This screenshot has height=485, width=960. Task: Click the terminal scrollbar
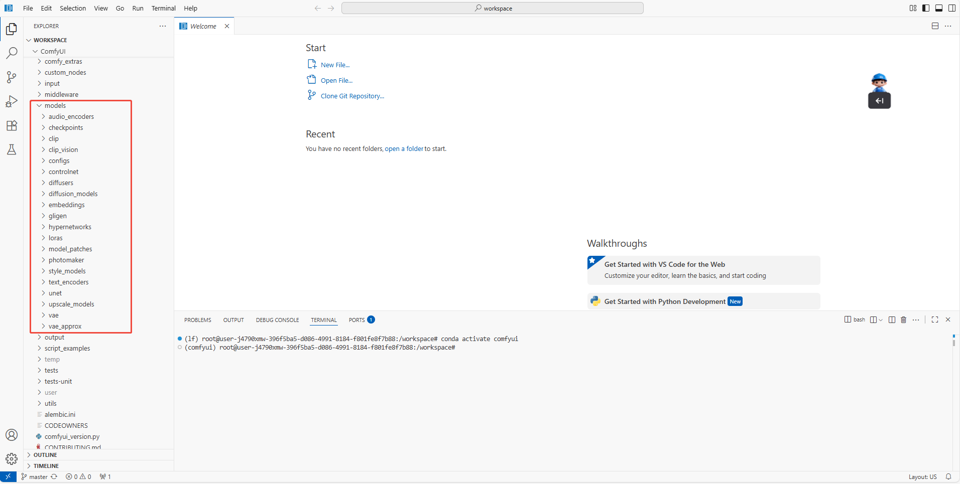pyautogui.click(x=953, y=341)
